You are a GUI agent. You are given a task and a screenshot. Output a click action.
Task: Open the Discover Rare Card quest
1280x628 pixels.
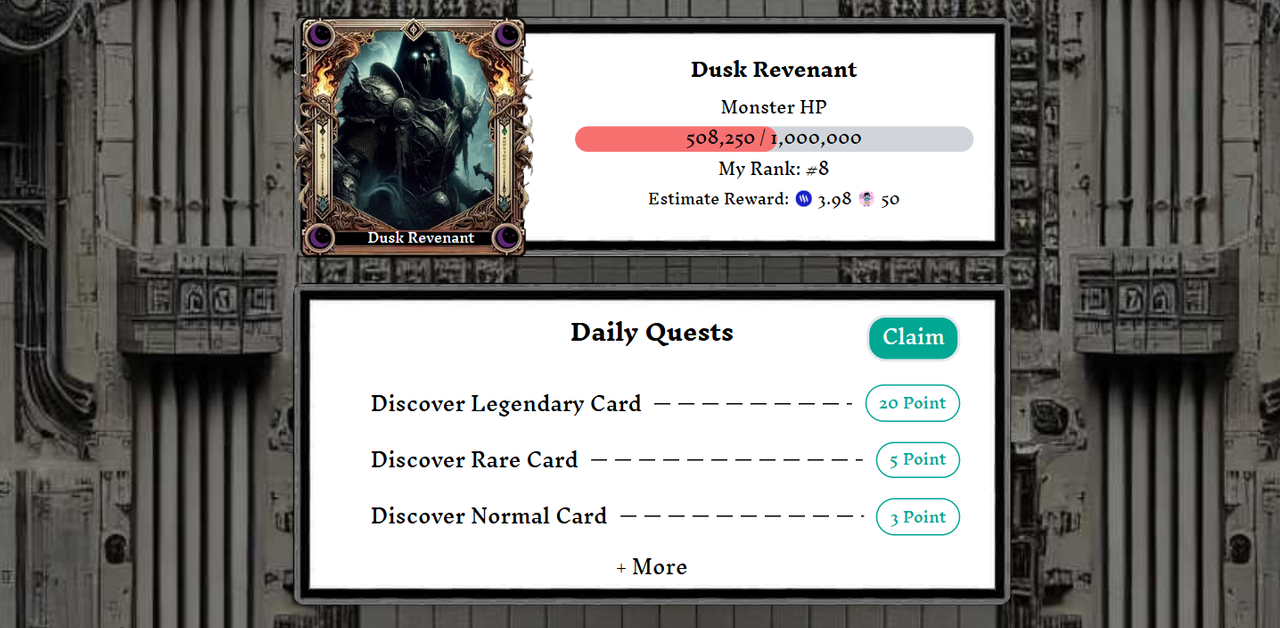tap(474, 460)
